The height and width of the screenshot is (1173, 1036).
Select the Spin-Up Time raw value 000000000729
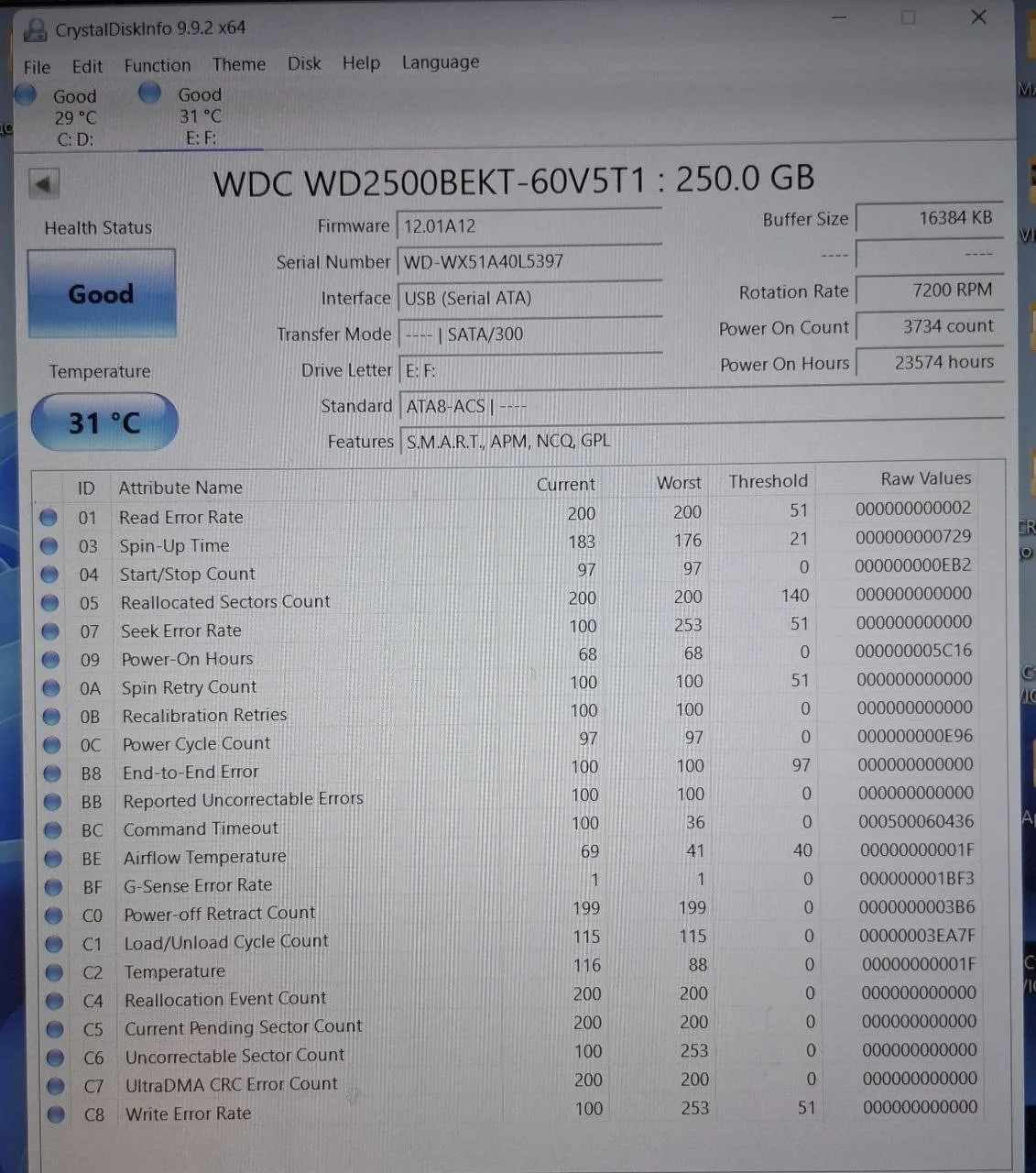[x=913, y=536]
